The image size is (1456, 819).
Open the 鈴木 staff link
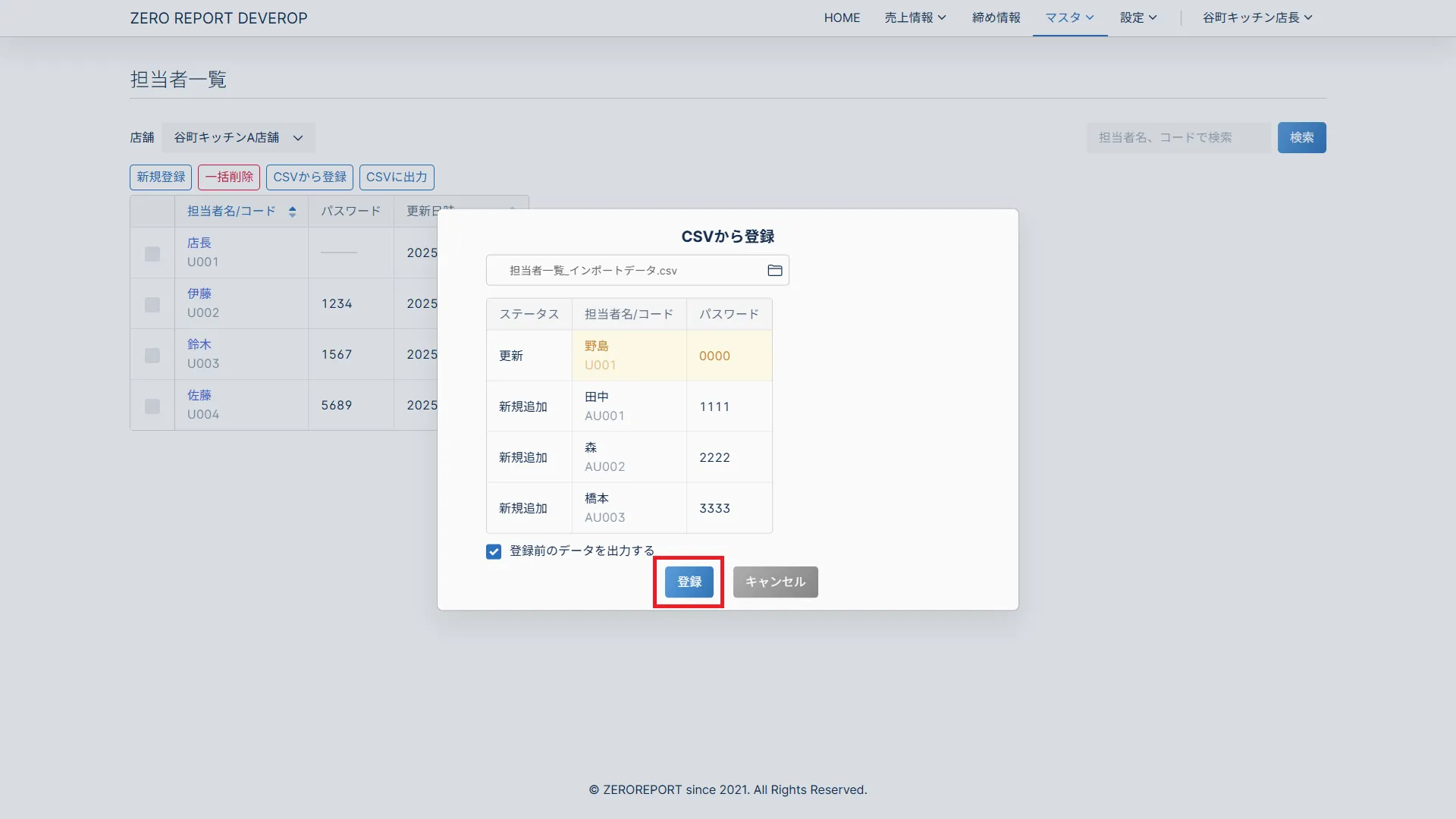click(199, 345)
